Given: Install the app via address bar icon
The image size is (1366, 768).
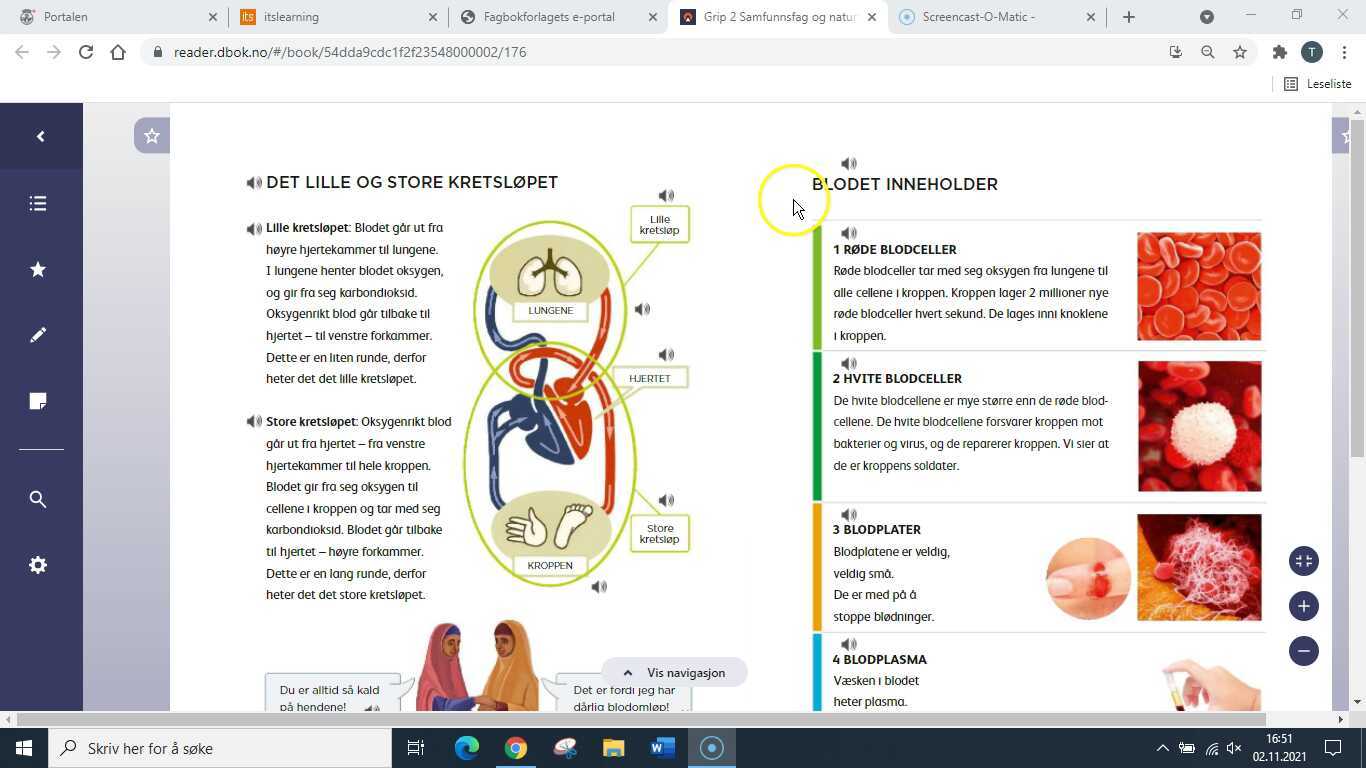Looking at the screenshot, I should pos(1176,52).
